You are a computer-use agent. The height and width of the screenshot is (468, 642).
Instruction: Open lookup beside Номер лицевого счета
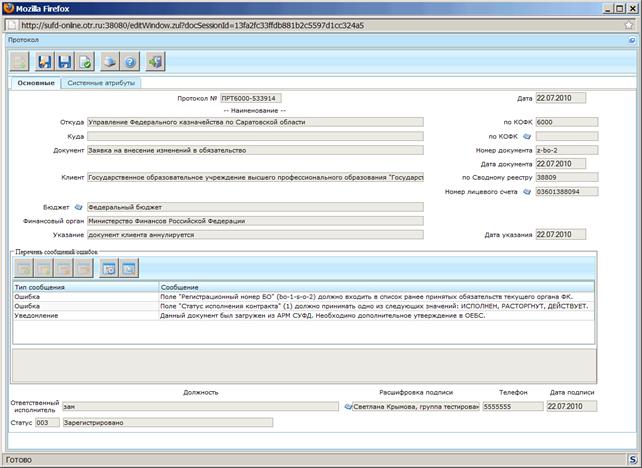tap(527, 192)
